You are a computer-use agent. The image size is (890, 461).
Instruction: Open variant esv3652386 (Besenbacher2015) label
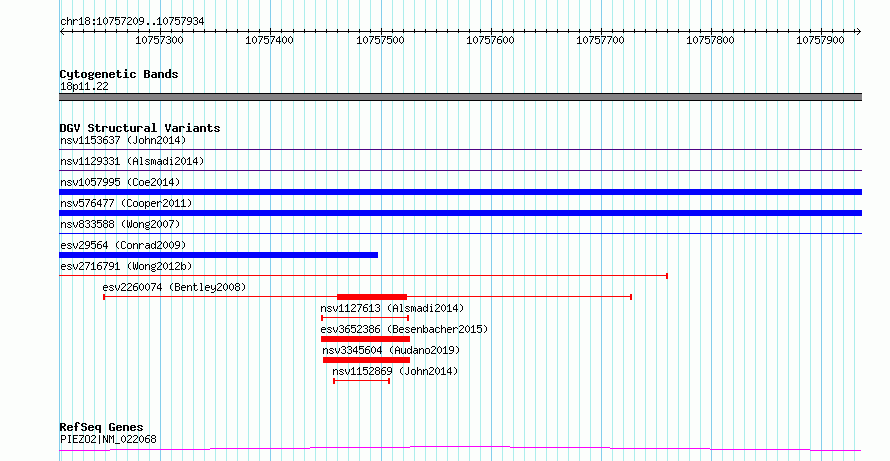[404, 329]
